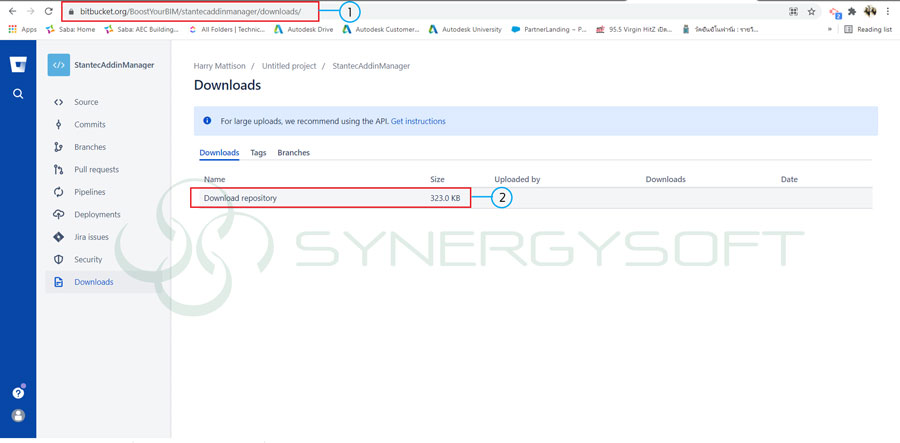Image resolution: width=900 pixels, height=443 pixels.
Task: Click the Security shield icon
Action: pyautogui.click(x=58, y=259)
